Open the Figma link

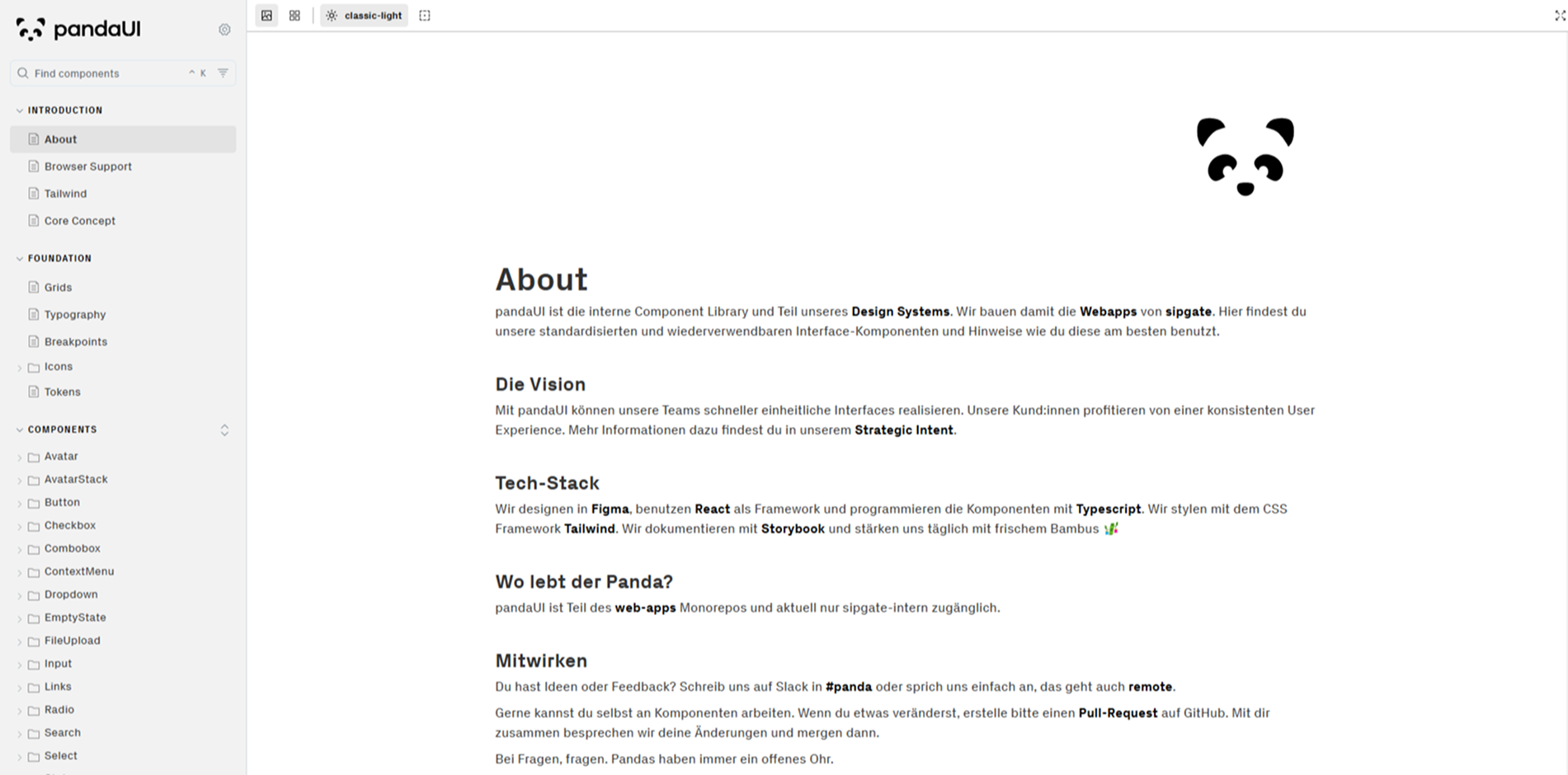[x=610, y=510]
